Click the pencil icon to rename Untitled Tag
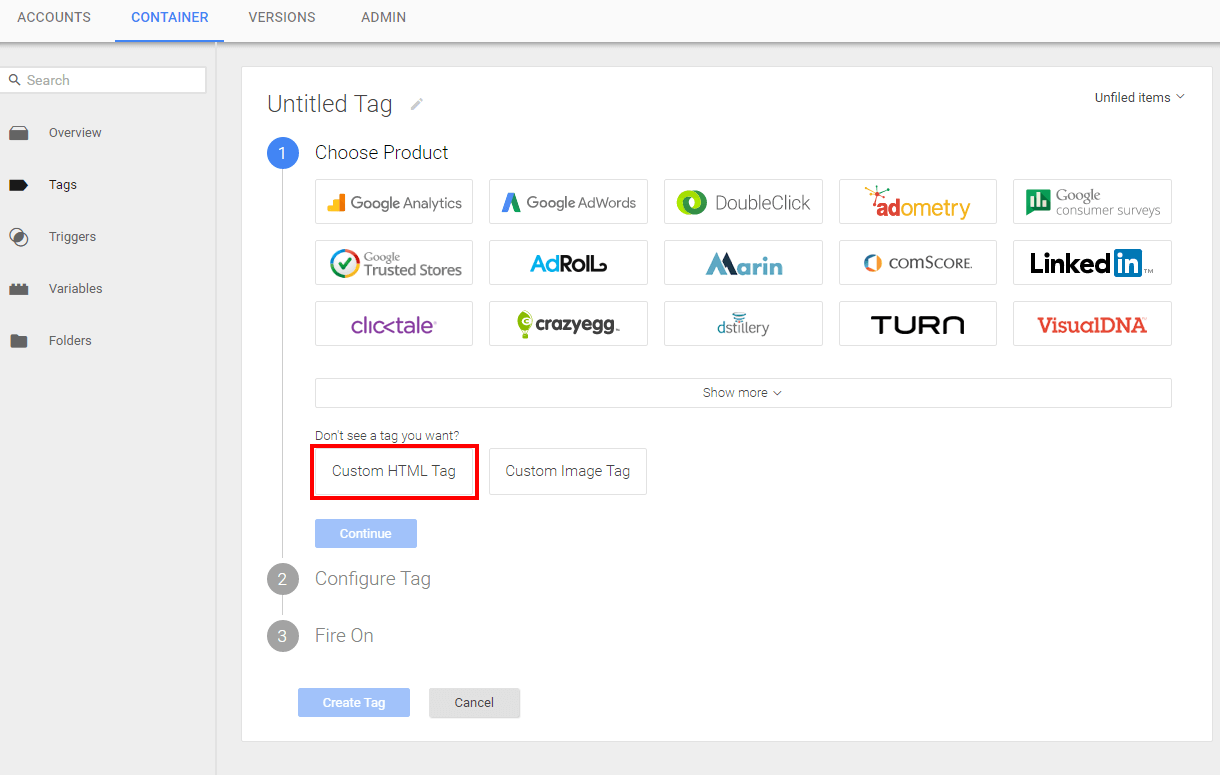Image resolution: width=1220 pixels, height=775 pixels. [417, 104]
